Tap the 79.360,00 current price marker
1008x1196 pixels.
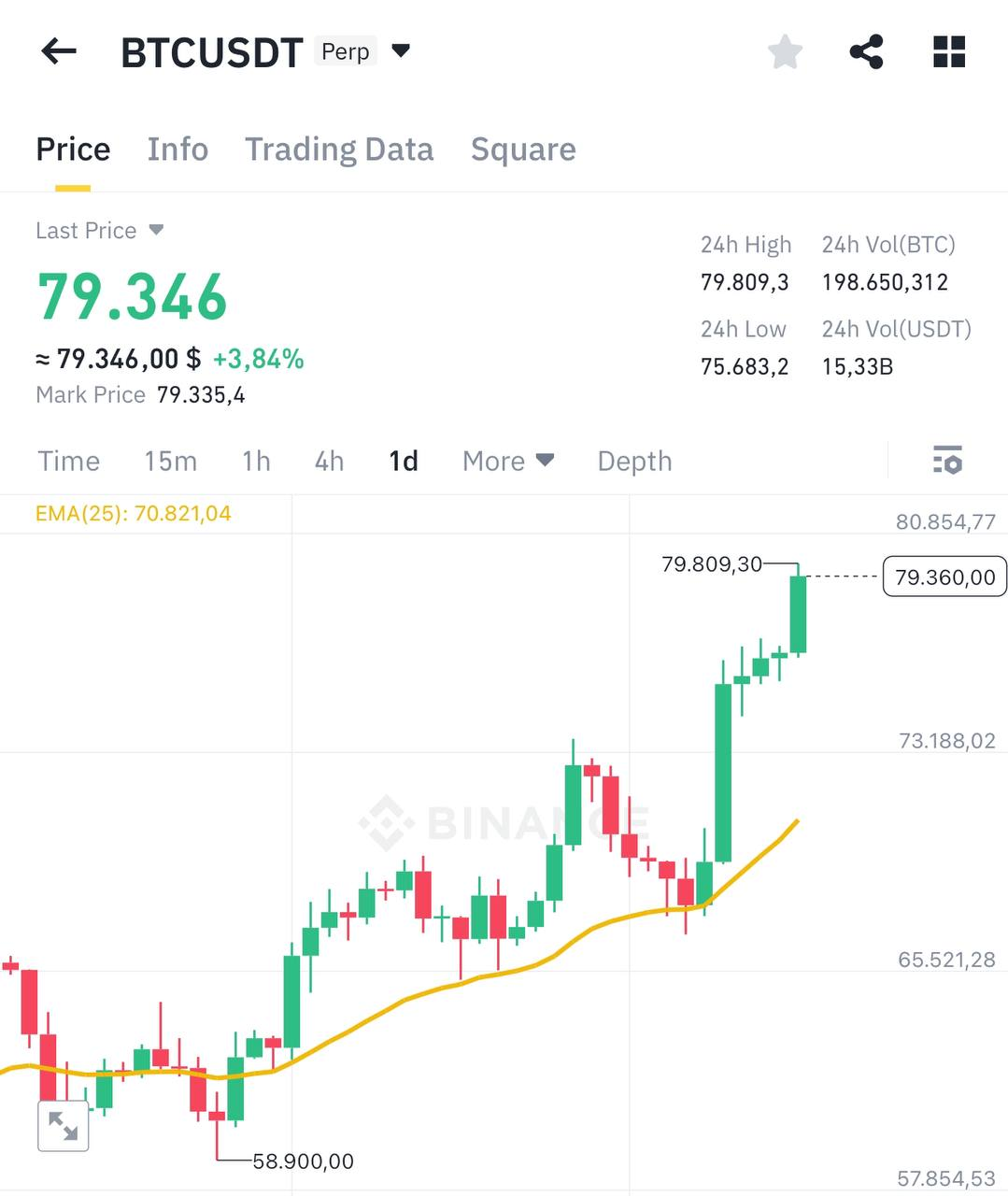tap(944, 577)
